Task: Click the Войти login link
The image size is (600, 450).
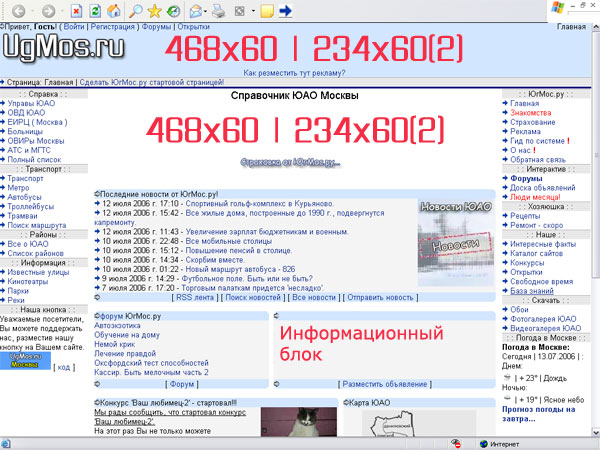Action: (x=74, y=27)
